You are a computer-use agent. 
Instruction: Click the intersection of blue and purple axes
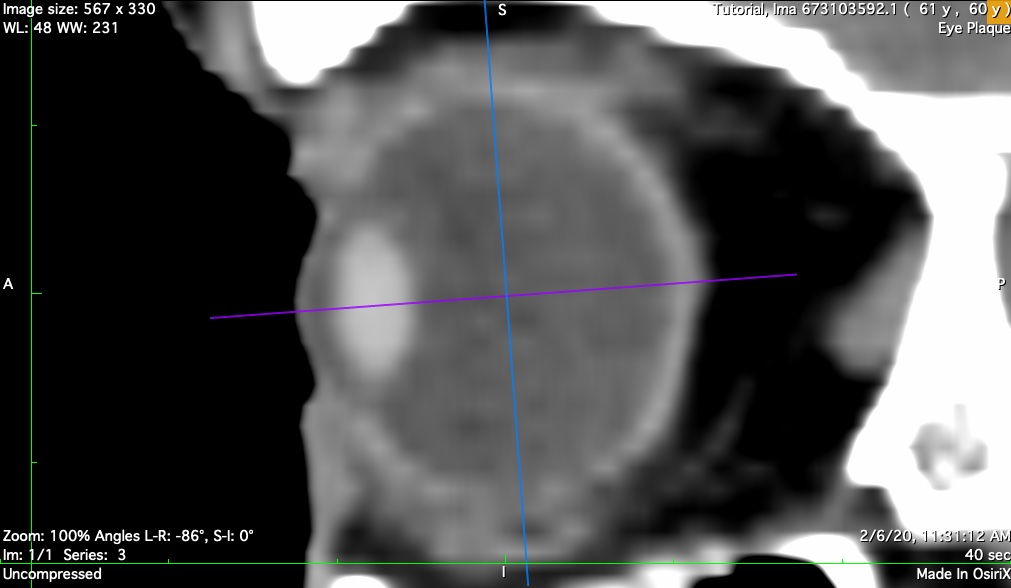click(506, 296)
